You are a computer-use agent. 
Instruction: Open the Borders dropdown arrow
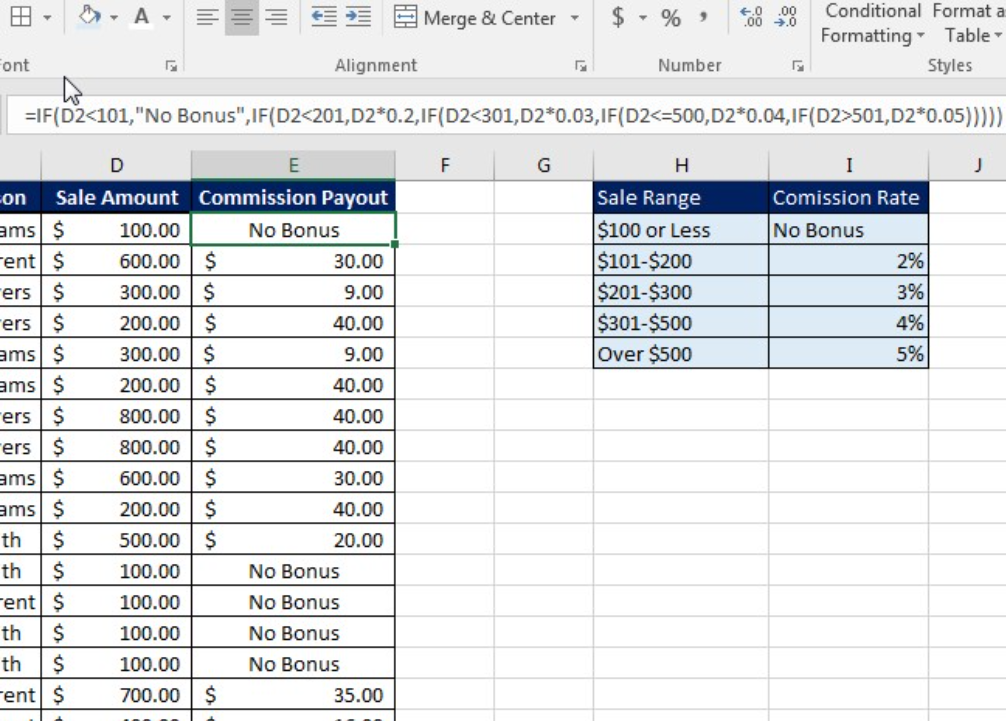[x=47, y=17]
